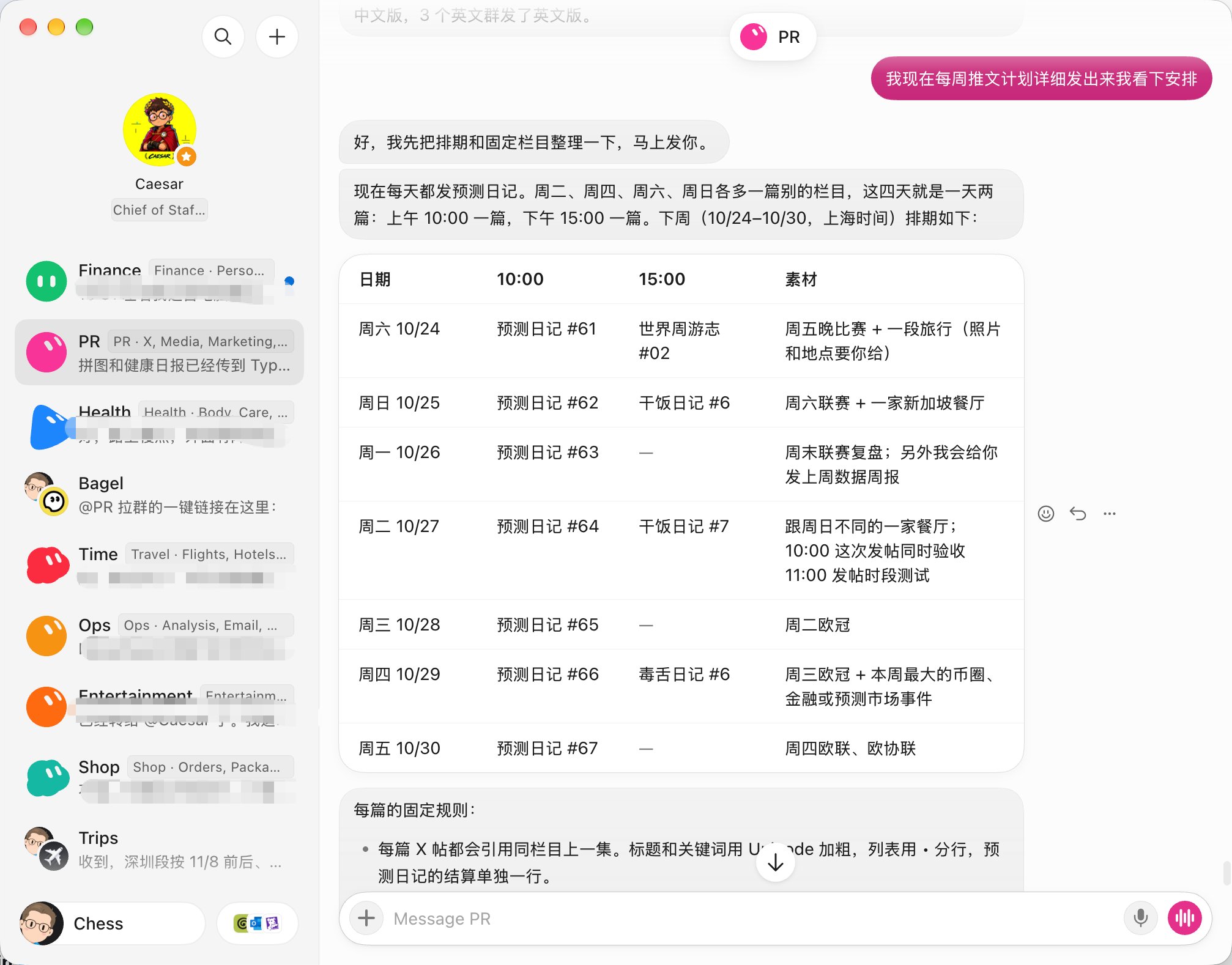Click the plus button to start new chat
1232x965 pixels.
point(277,37)
